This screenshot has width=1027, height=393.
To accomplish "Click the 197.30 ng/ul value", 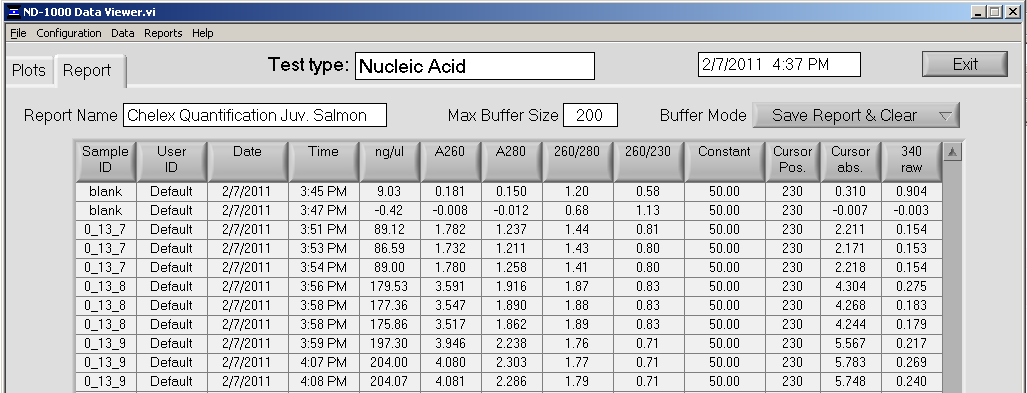I will click(390, 343).
